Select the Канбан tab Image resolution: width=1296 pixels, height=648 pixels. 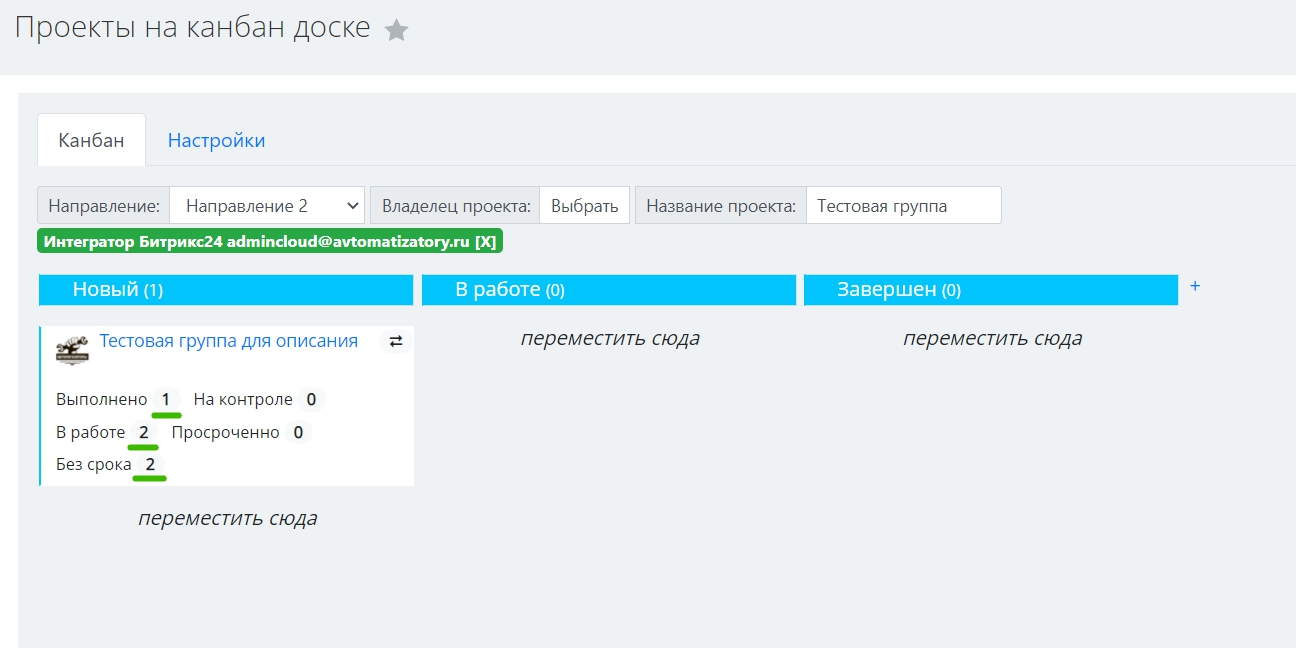[x=91, y=140]
